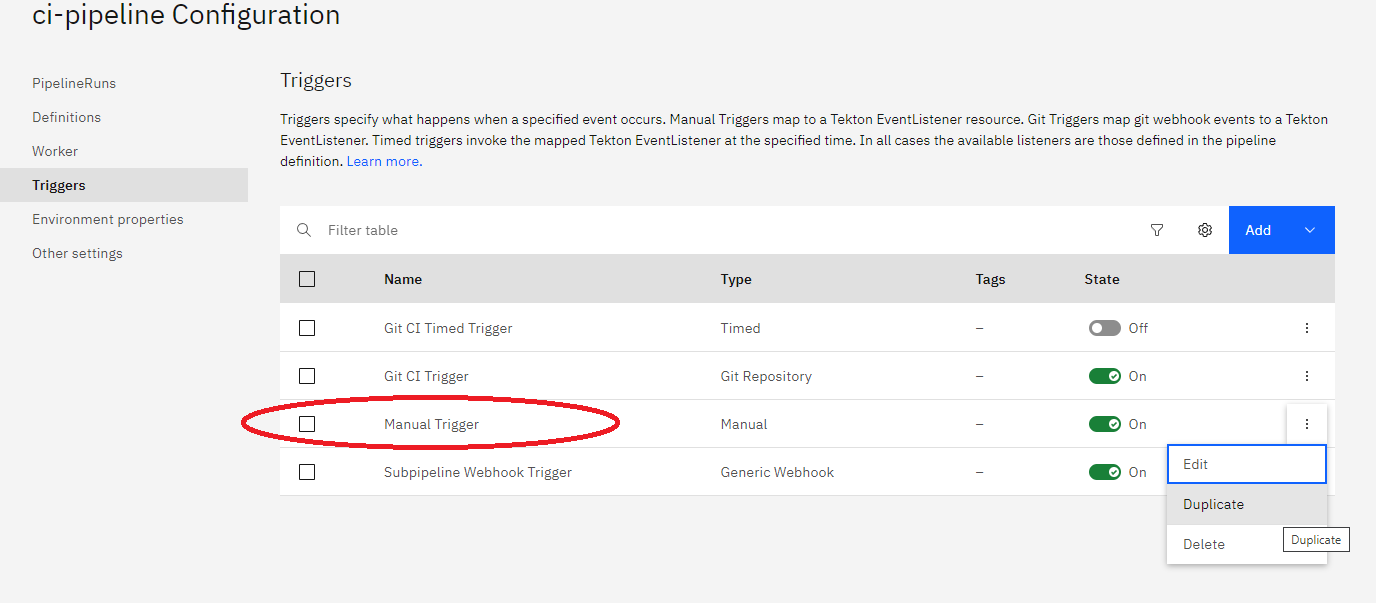The image size is (1376, 604).
Task: Open overflow menu for Git CI Timed Trigger
Action: tap(1306, 328)
